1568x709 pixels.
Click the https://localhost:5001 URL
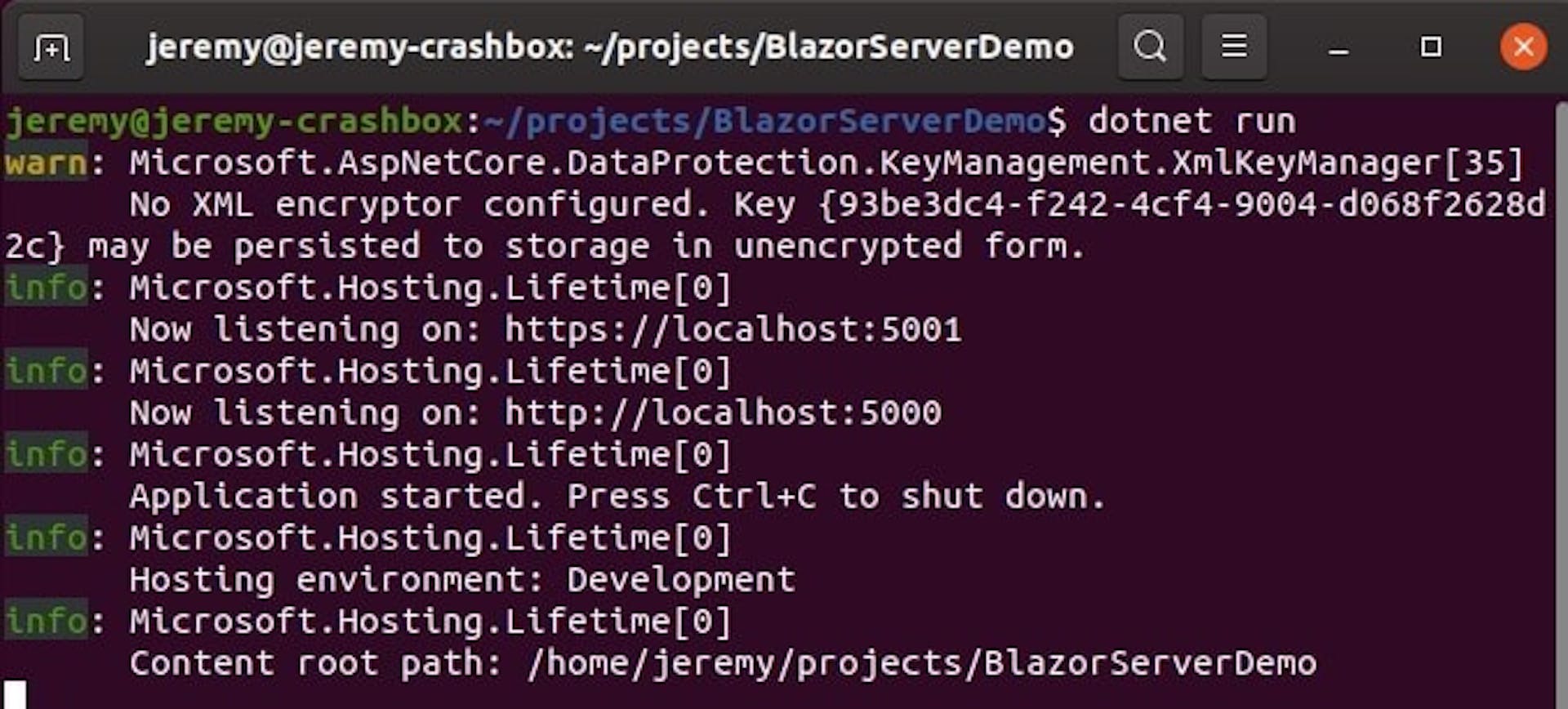[x=733, y=329]
